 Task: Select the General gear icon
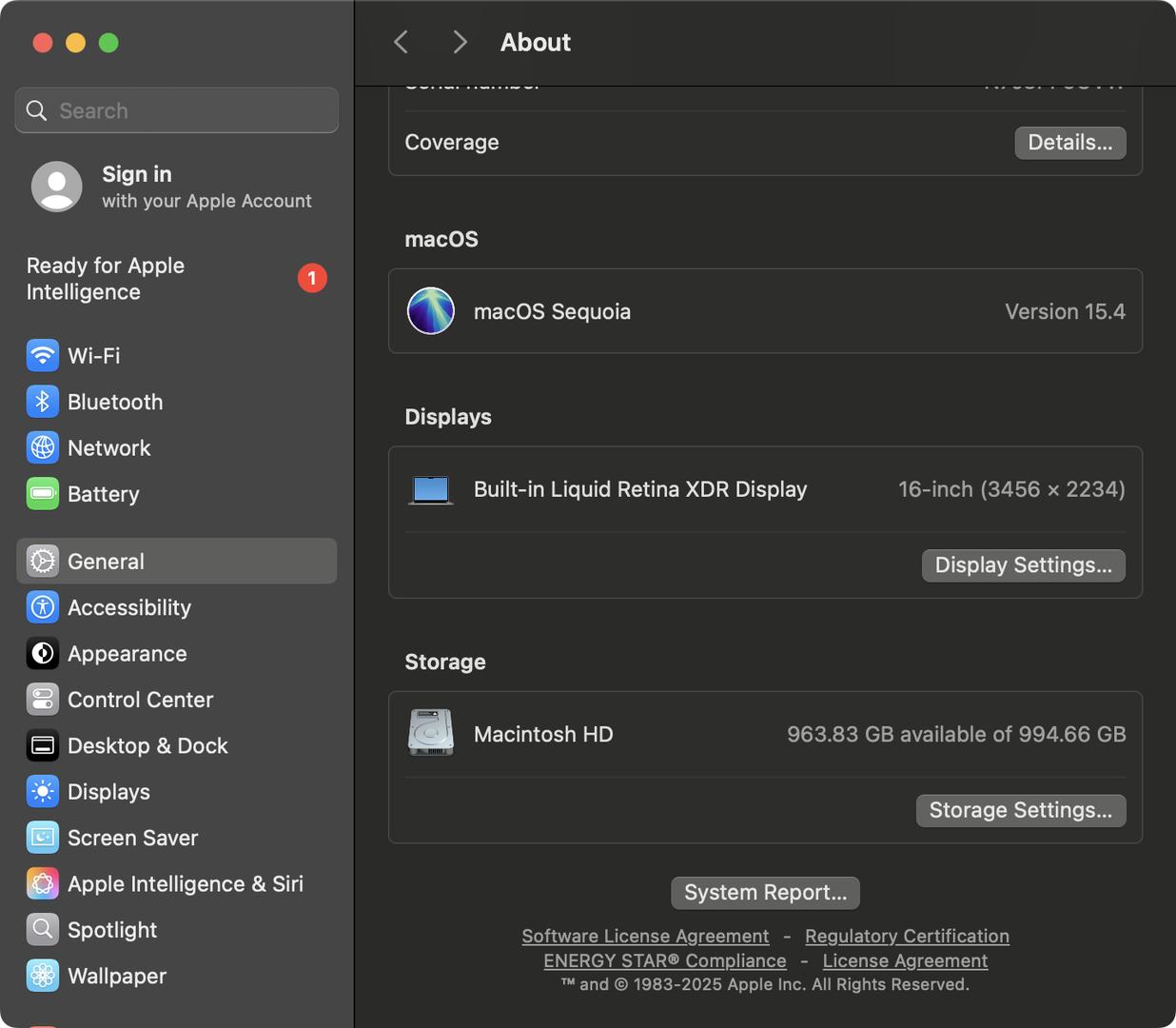coord(43,562)
